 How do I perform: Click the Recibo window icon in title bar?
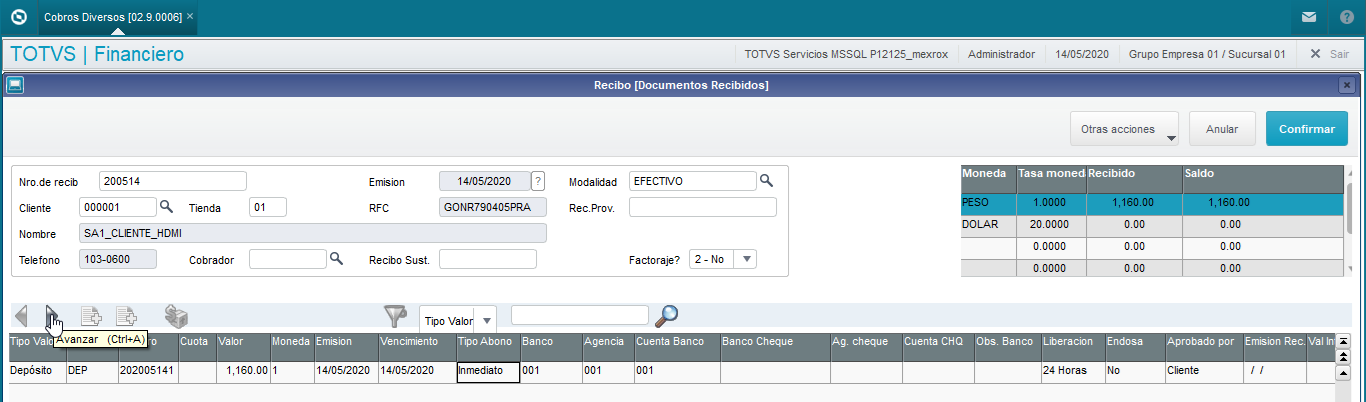[15, 85]
